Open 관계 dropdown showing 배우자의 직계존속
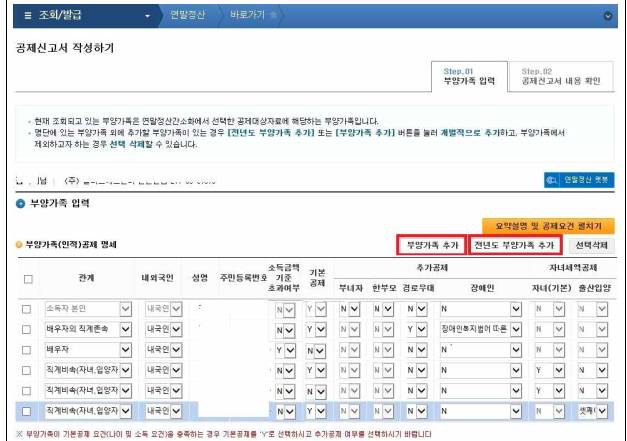The width and height of the screenshot is (627, 441). (x=88, y=329)
